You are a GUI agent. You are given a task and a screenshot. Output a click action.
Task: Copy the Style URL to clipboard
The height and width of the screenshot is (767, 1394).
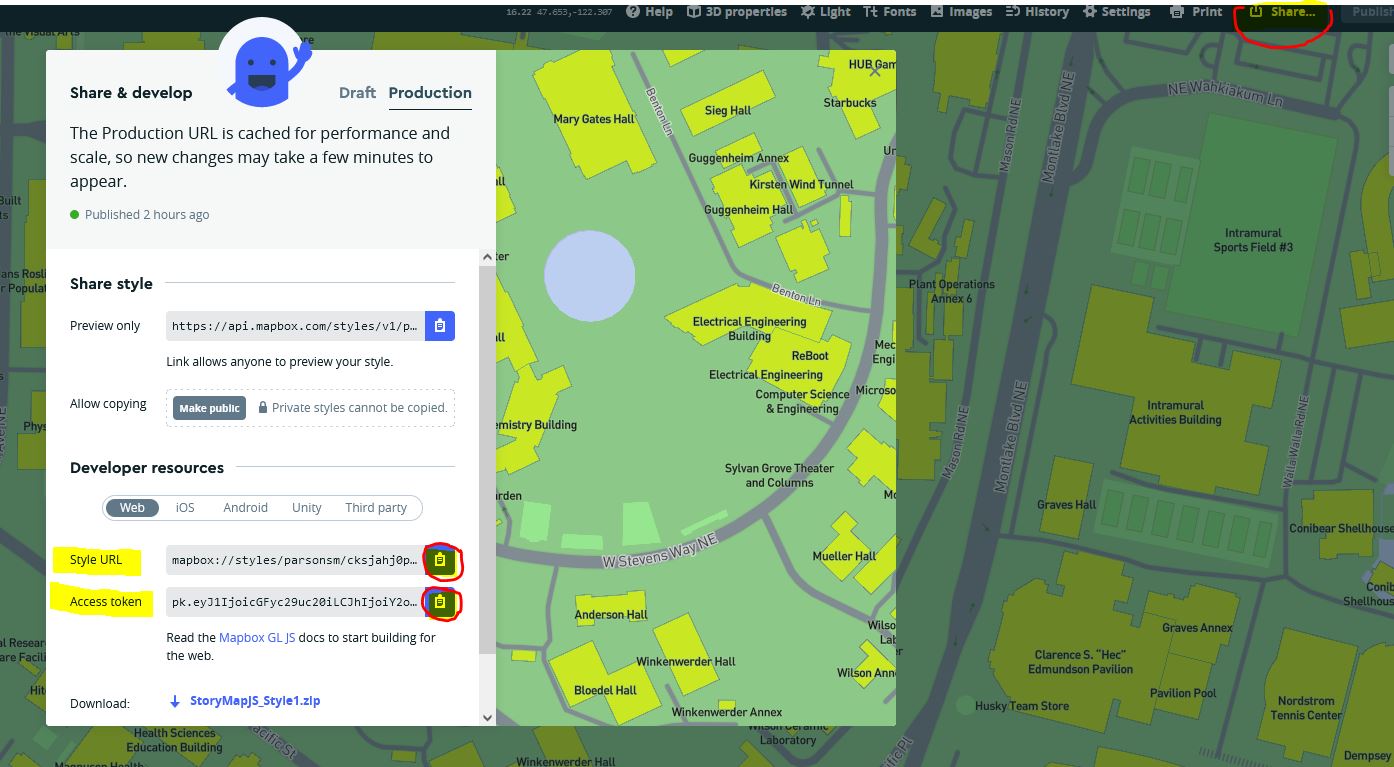pyautogui.click(x=440, y=560)
